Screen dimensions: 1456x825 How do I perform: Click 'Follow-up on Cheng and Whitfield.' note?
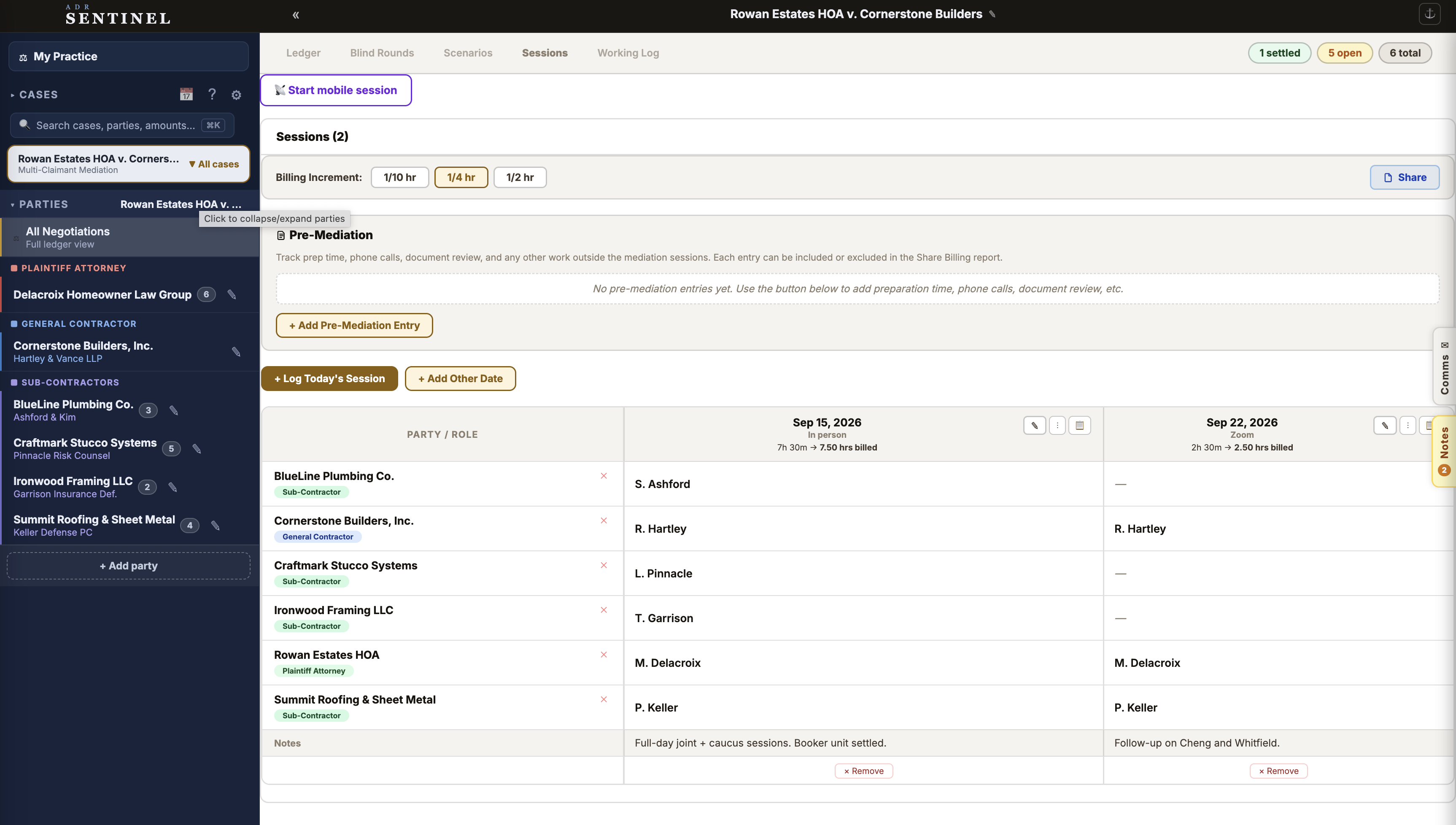point(1197,743)
